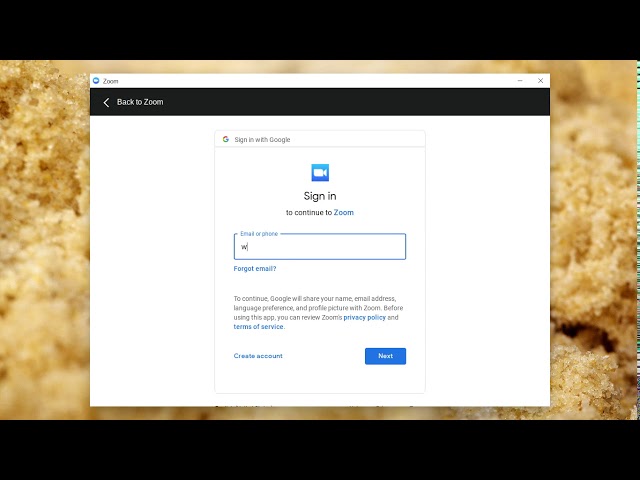Screen dimensions: 640x480
Task: Click the blue Next button
Action: 385,356
